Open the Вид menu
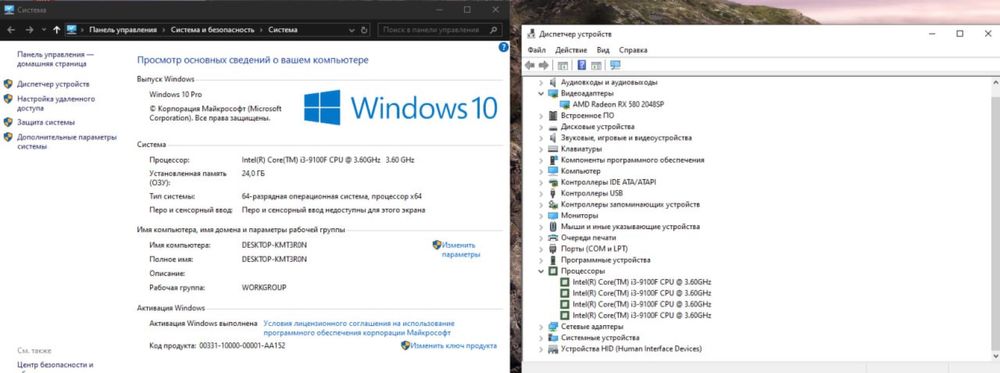 pos(603,50)
